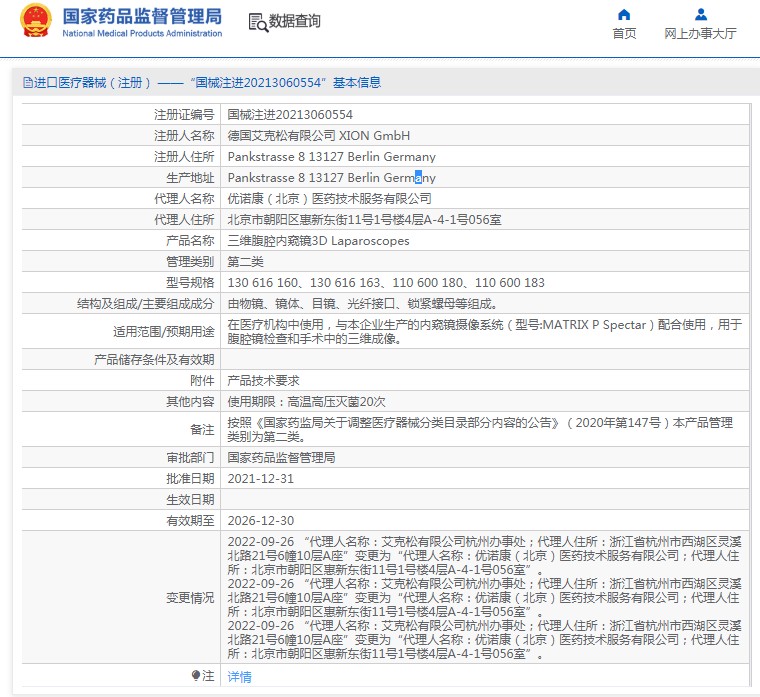Click the document icon before 进口医疗器械
760x697 pixels.
(x=28, y=83)
